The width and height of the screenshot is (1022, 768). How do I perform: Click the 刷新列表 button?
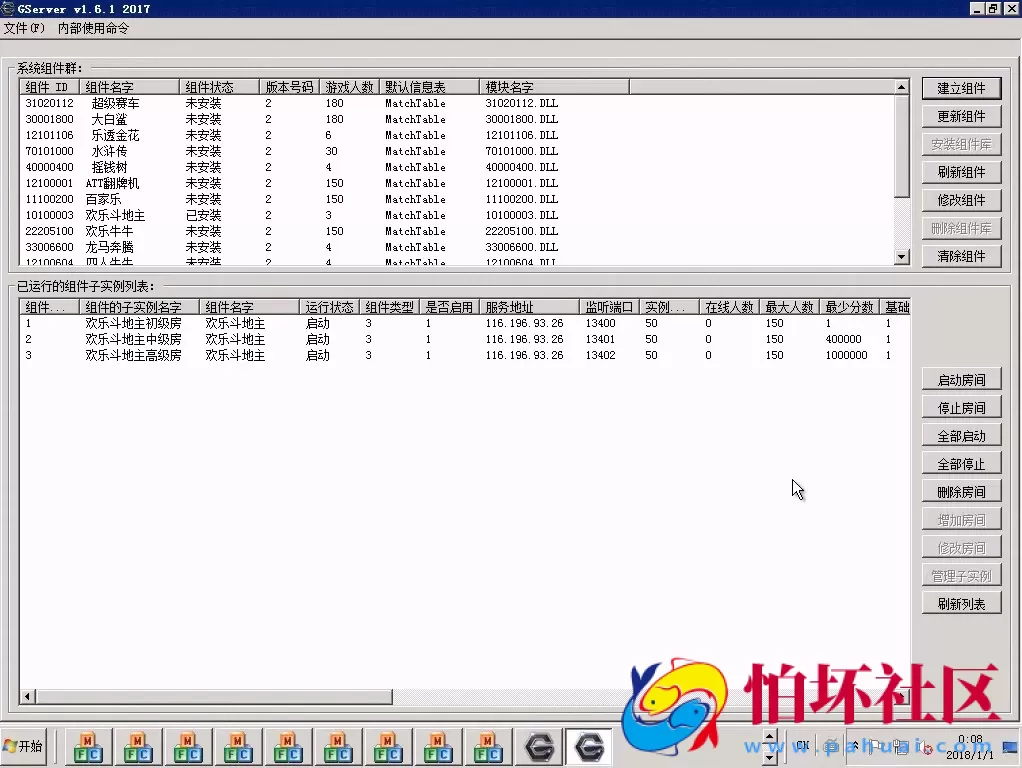coord(961,604)
